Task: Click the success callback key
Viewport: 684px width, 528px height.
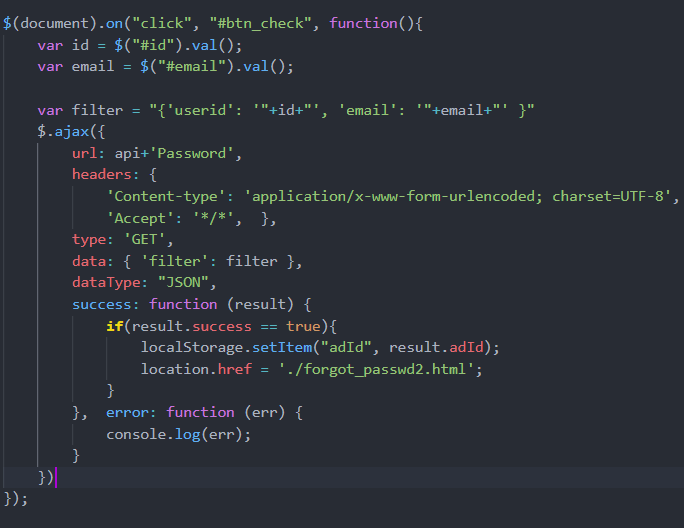Action: click(102, 304)
